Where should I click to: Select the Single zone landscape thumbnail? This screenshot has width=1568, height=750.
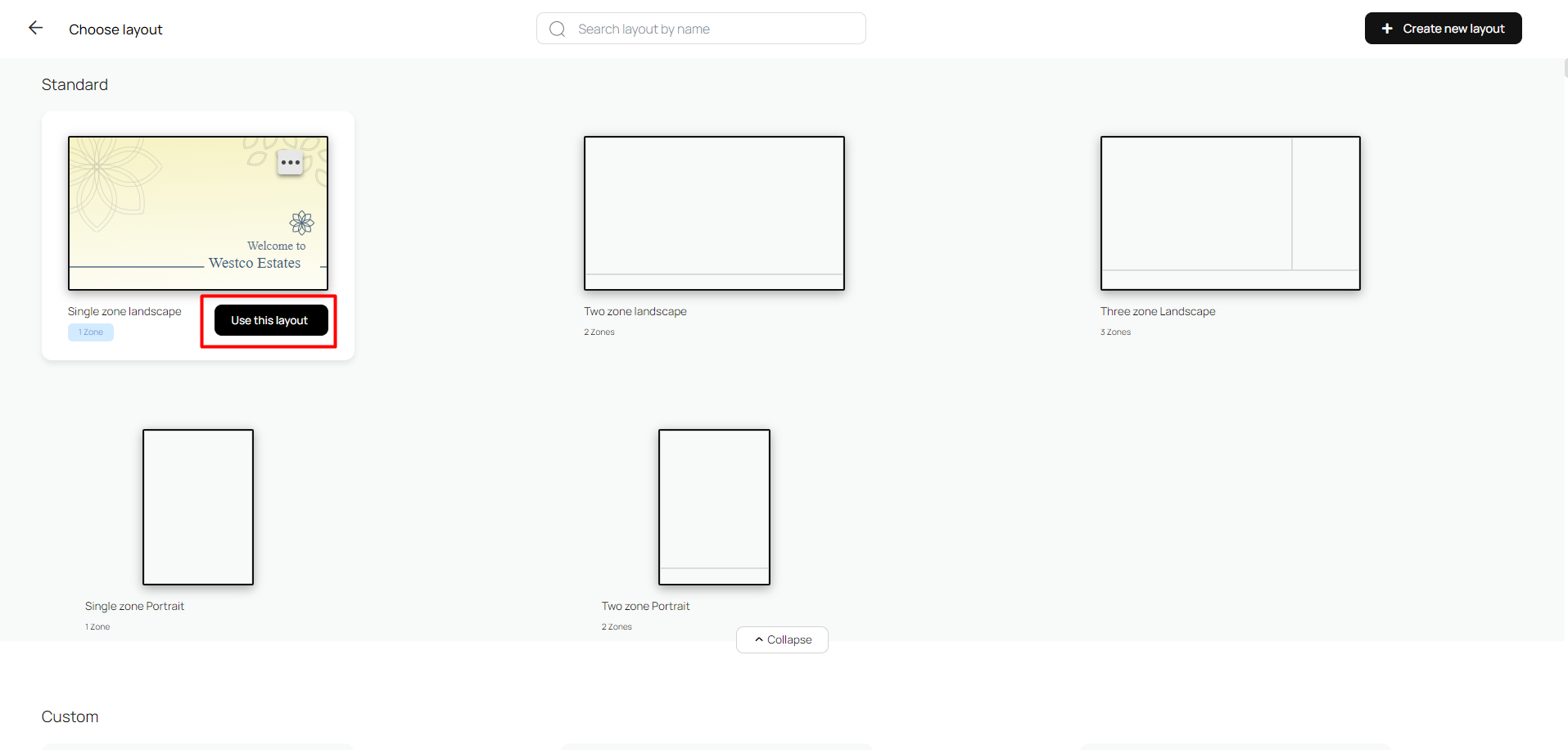pos(198,213)
